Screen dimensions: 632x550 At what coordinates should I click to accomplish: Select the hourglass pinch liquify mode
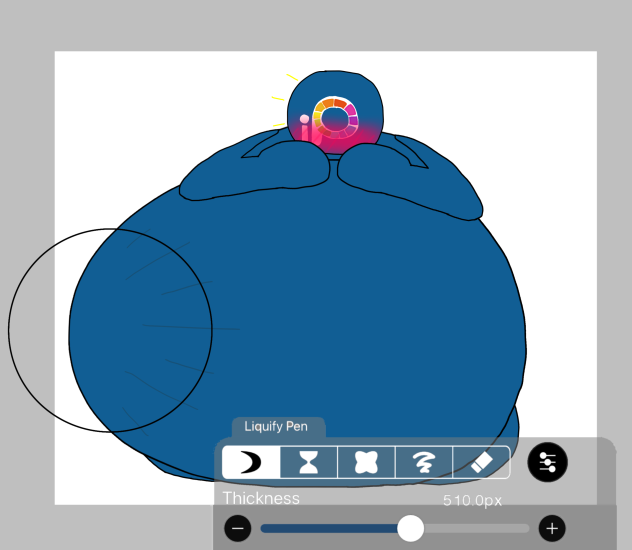point(309,462)
